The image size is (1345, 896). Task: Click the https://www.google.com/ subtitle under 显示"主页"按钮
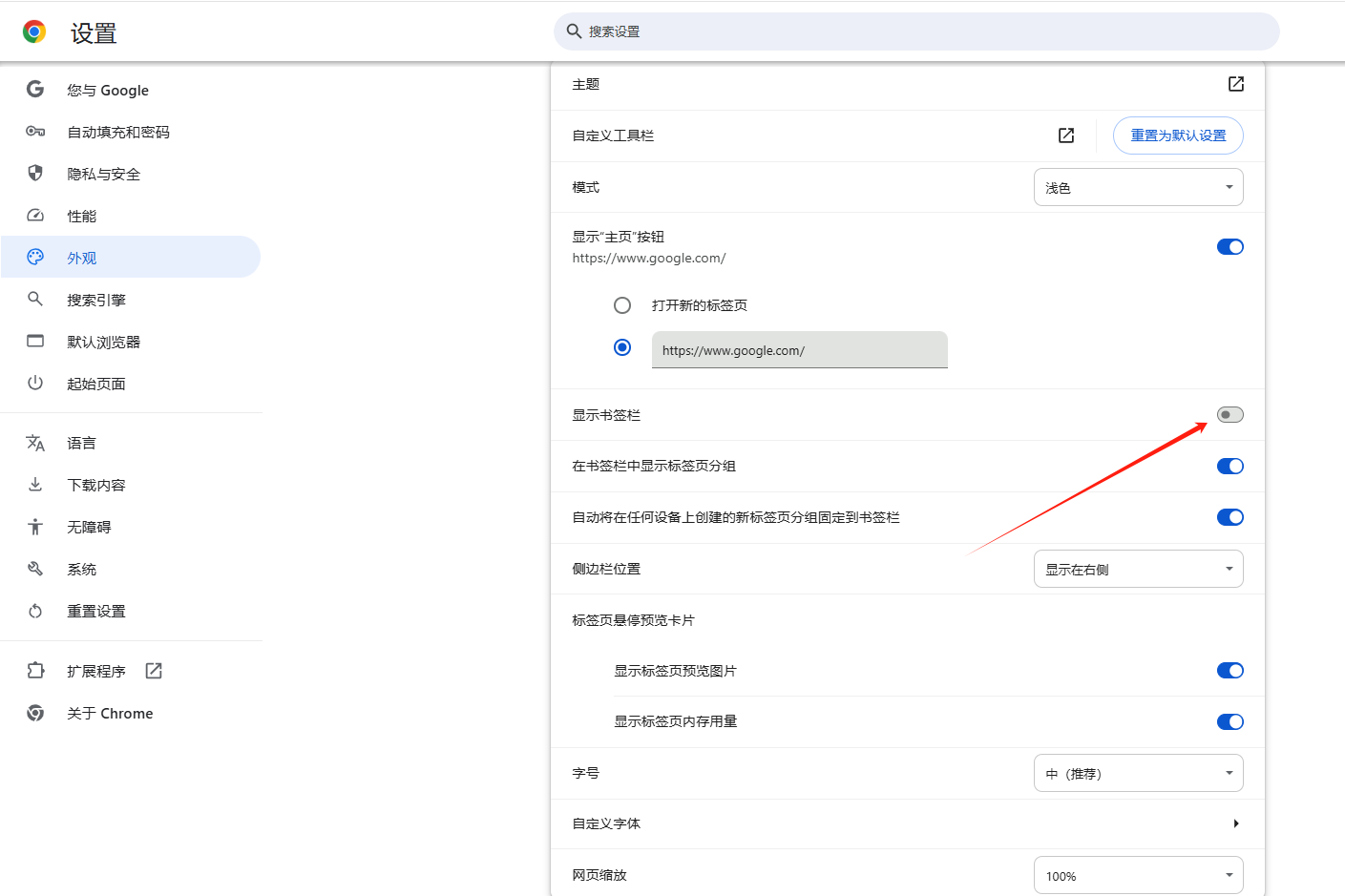click(x=649, y=259)
